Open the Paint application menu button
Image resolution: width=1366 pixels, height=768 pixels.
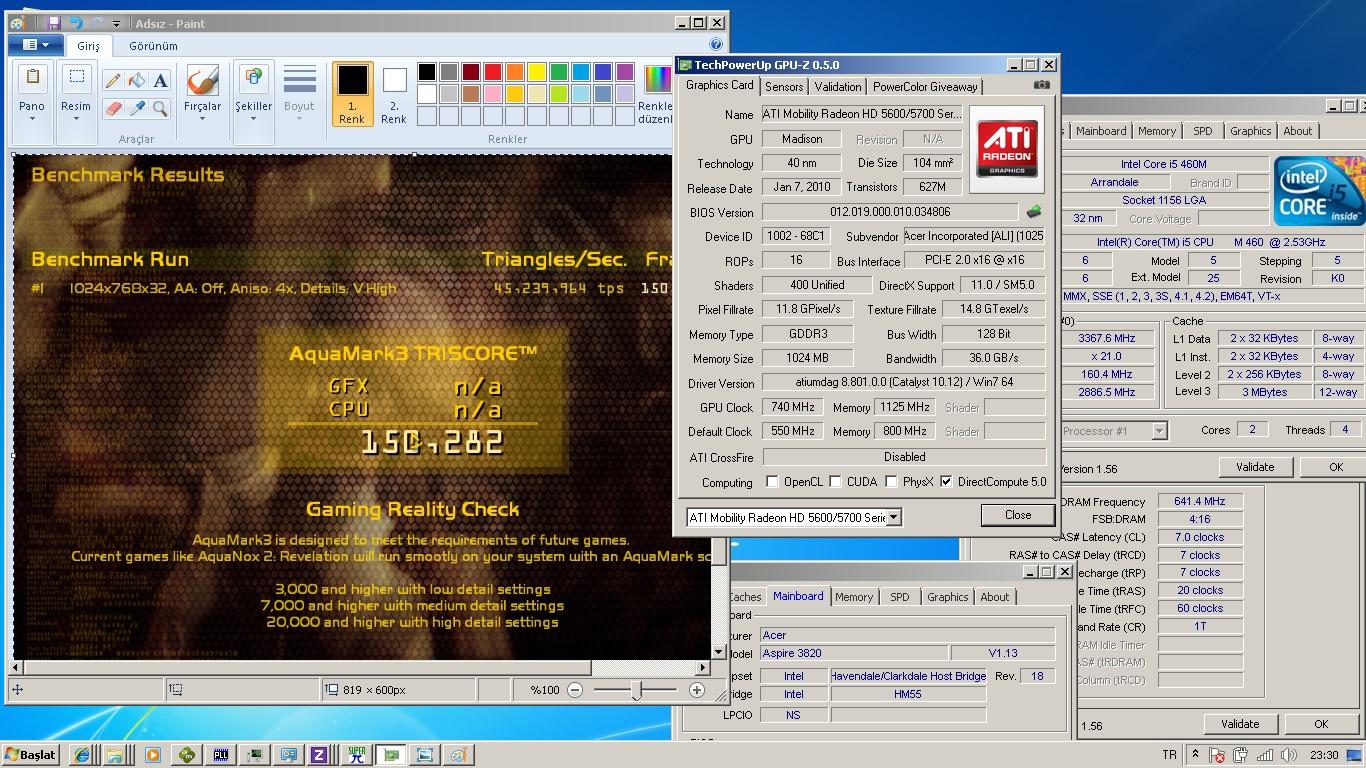36,45
